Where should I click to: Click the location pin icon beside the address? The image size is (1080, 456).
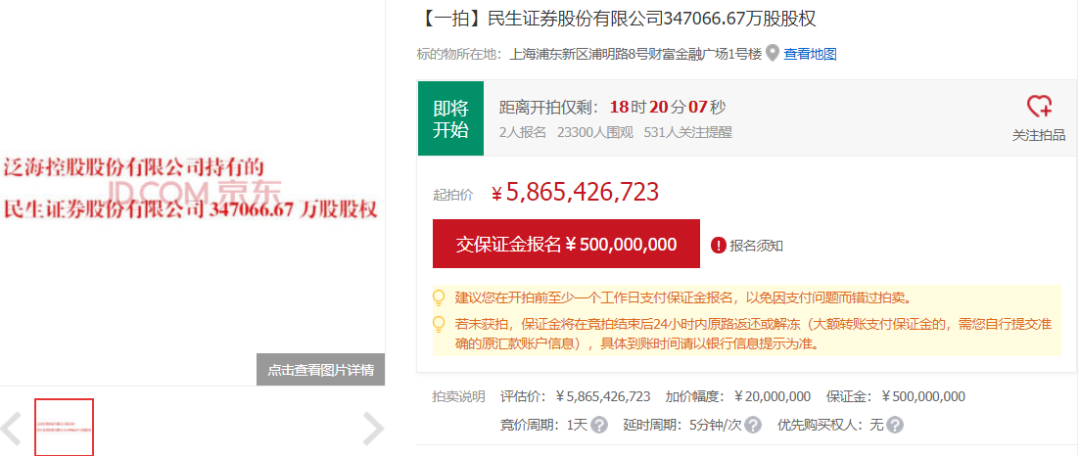tap(772, 54)
